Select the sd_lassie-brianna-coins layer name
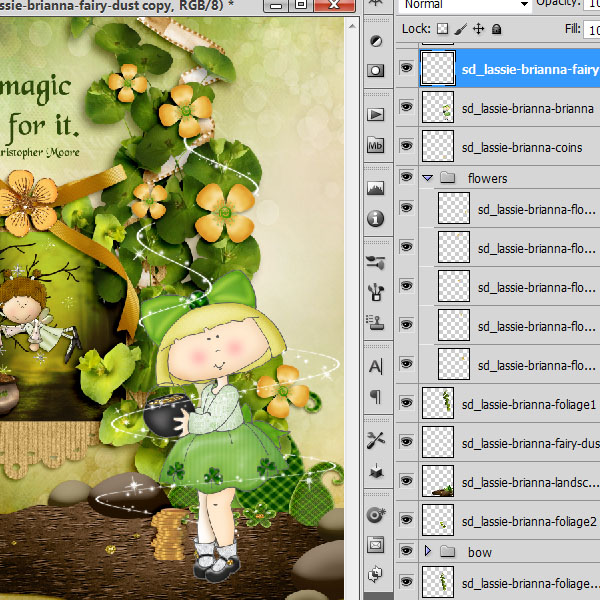 click(522, 147)
